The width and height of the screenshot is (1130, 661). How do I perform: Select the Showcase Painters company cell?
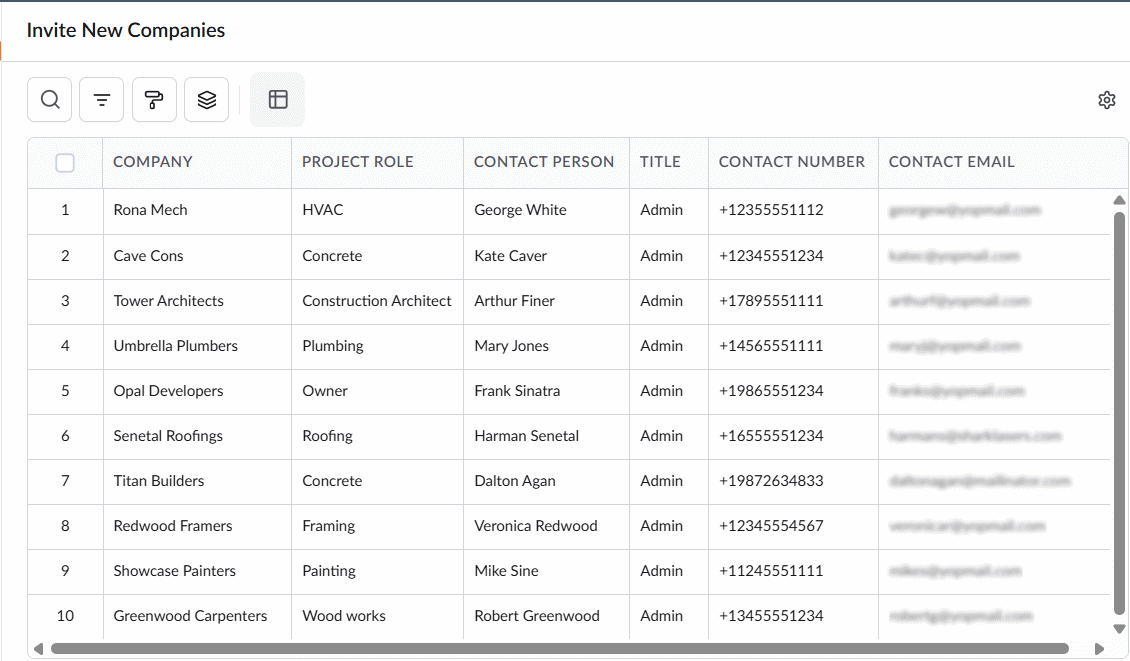coord(197,572)
